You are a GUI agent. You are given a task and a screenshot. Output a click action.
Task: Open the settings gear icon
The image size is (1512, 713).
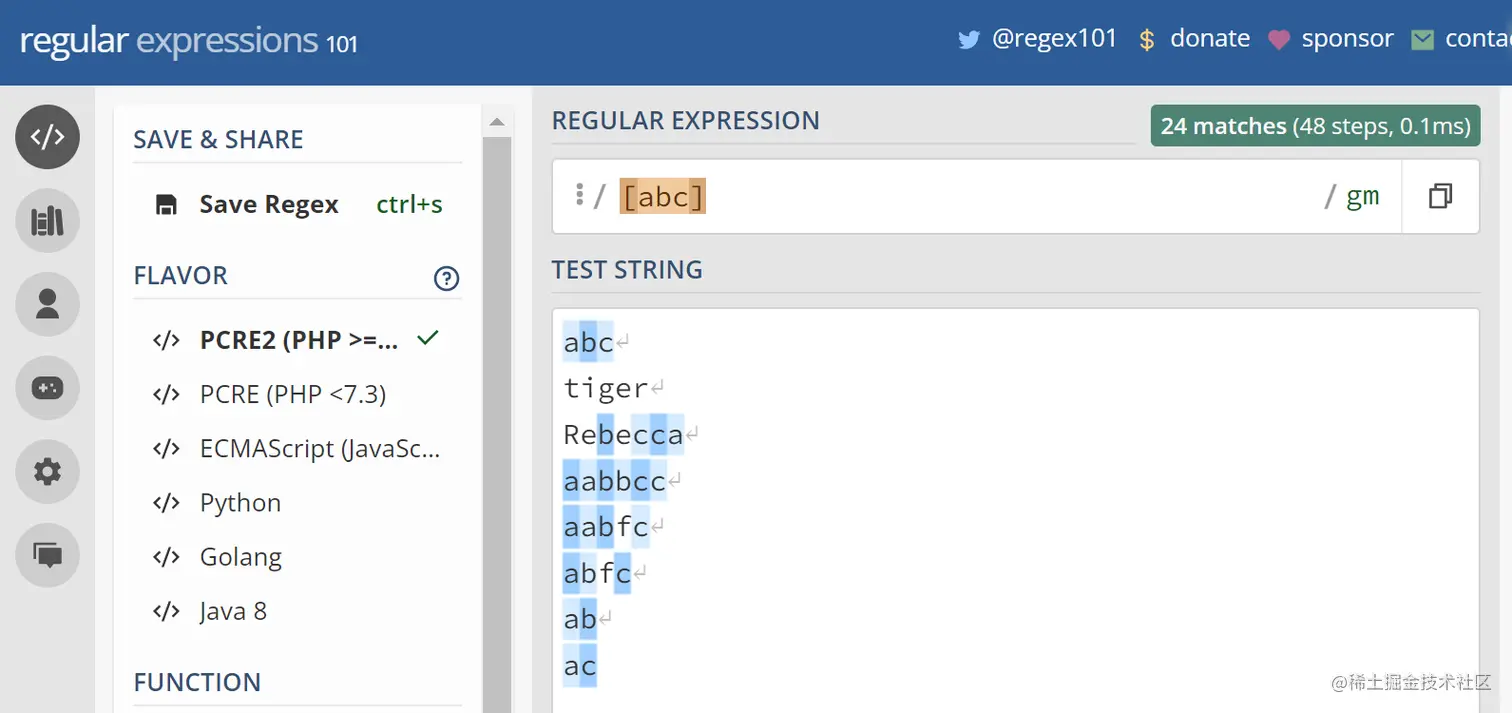[x=47, y=471]
